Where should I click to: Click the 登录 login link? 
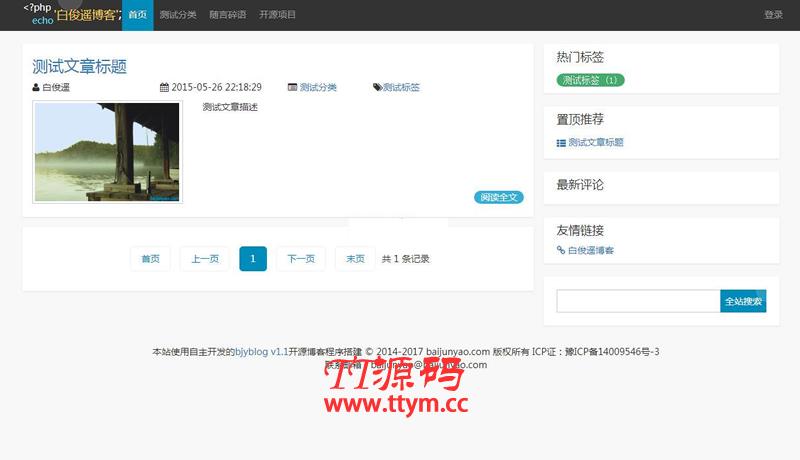773,15
